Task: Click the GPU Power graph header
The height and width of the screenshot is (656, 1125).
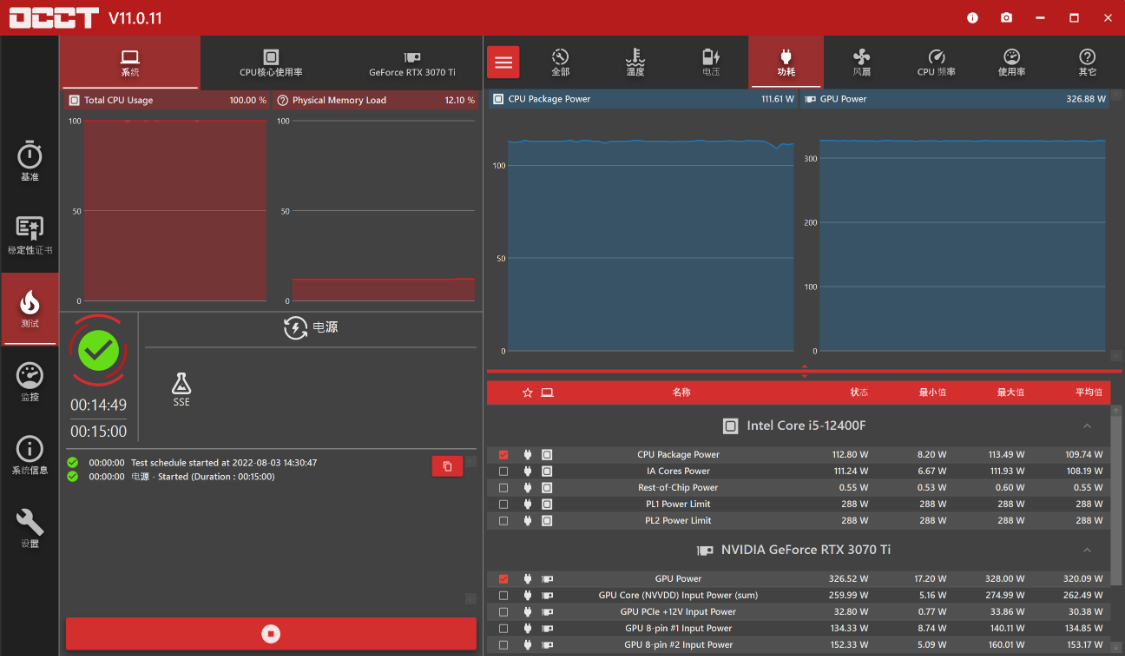Action: point(955,99)
